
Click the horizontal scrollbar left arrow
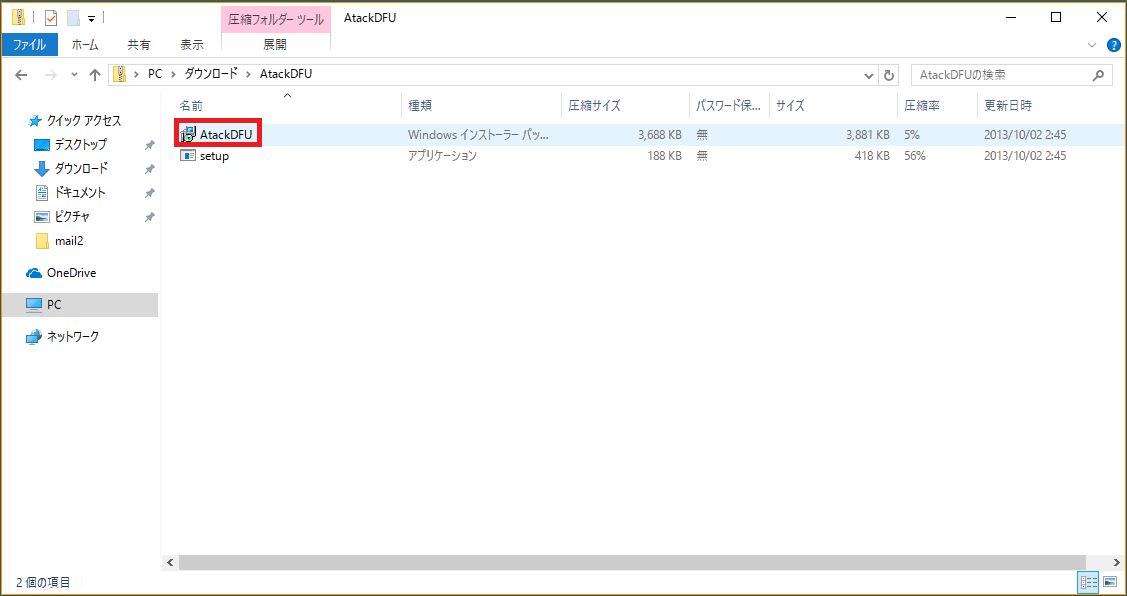(171, 561)
